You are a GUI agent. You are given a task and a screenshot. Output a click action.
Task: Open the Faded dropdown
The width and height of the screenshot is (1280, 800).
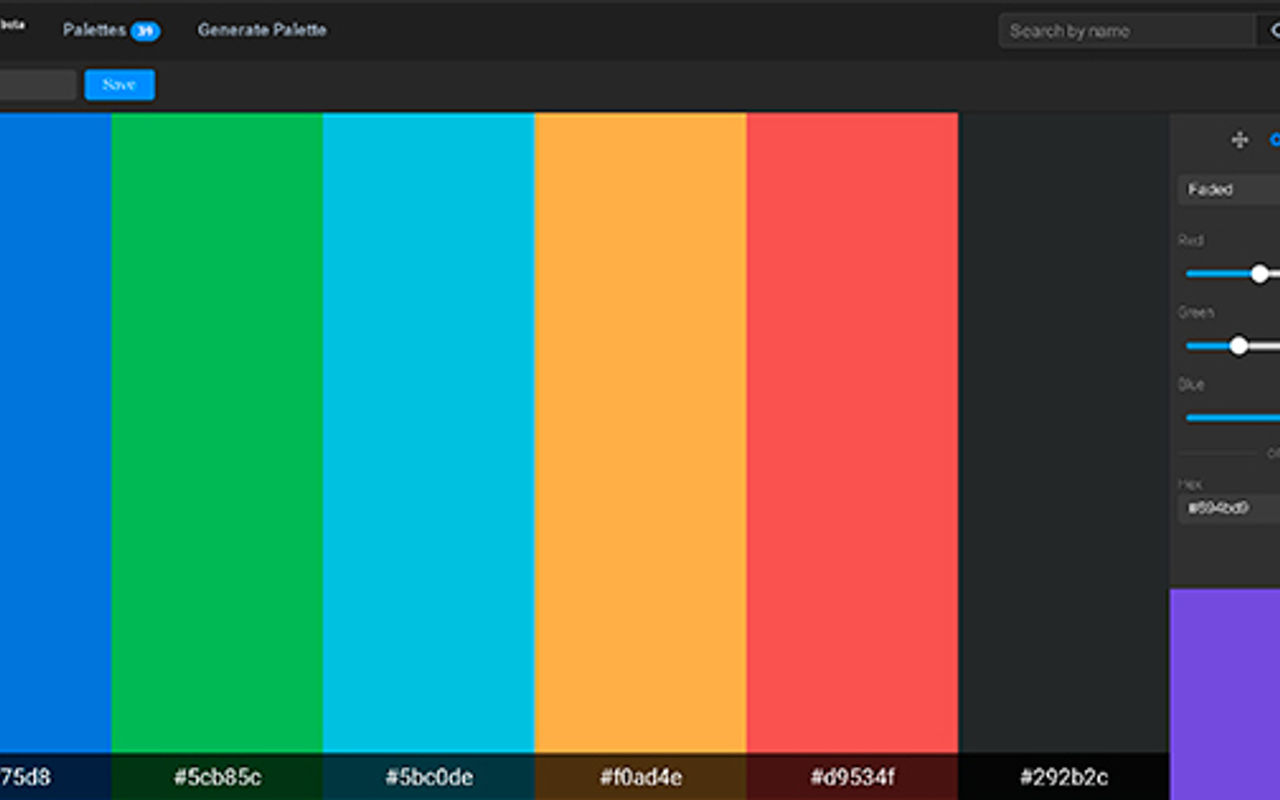[1229, 190]
